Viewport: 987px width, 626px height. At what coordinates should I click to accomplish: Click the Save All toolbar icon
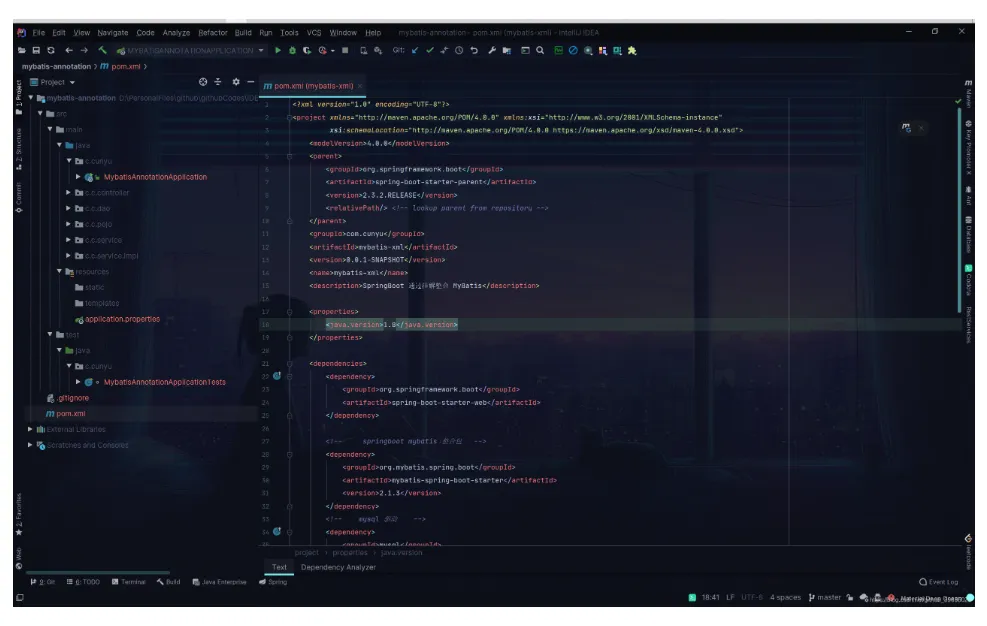click(37, 50)
